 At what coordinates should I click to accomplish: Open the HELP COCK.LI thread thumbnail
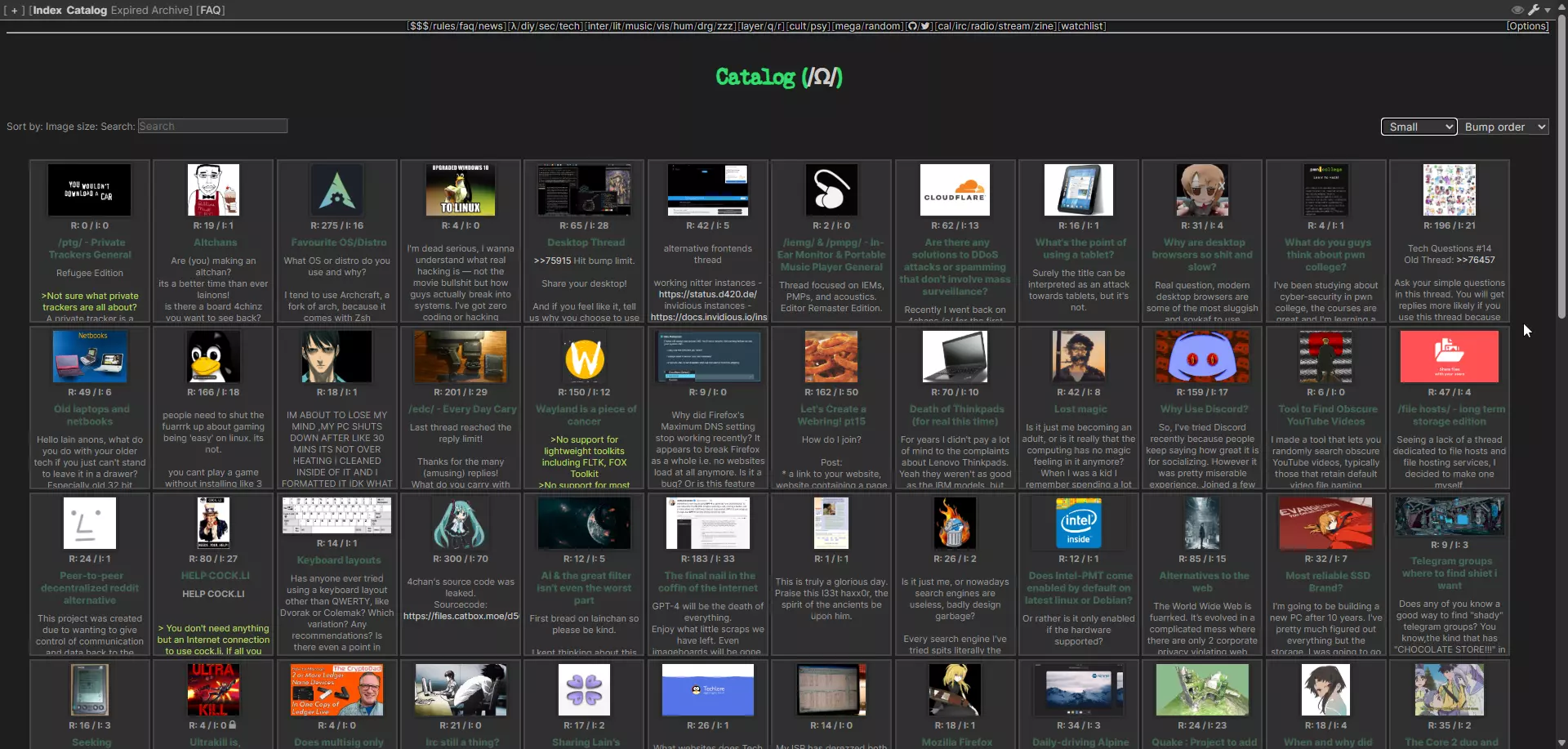tap(213, 523)
